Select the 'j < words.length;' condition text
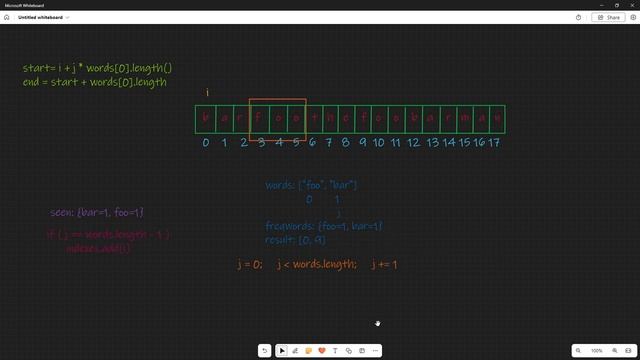The height and width of the screenshot is (360, 640). tap(317, 264)
